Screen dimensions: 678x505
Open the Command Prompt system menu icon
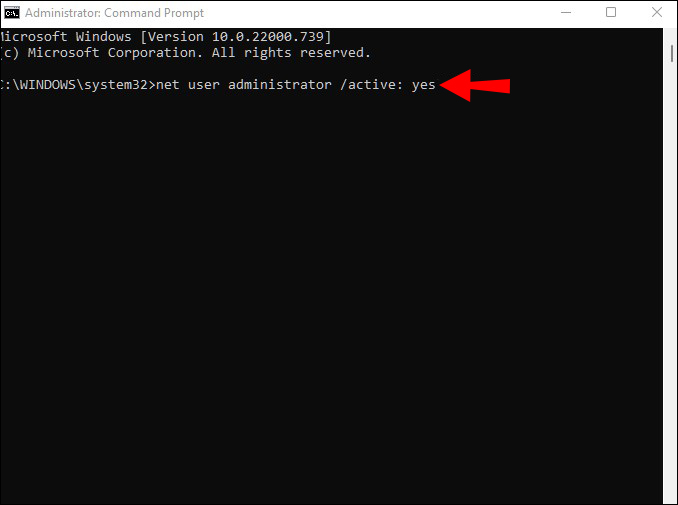(x=12, y=13)
